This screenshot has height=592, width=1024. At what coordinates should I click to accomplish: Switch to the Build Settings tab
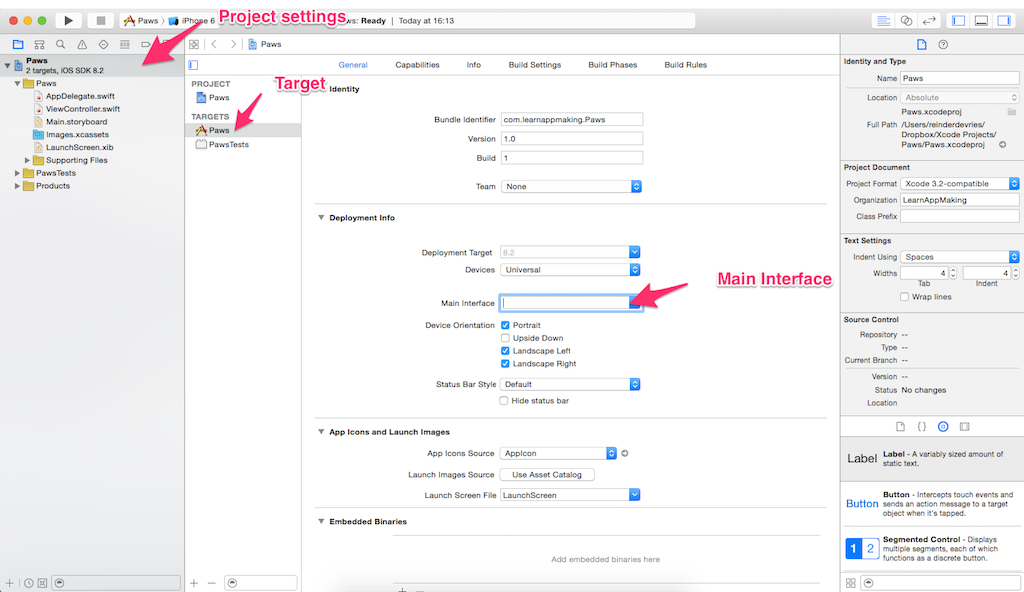click(x=534, y=65)
